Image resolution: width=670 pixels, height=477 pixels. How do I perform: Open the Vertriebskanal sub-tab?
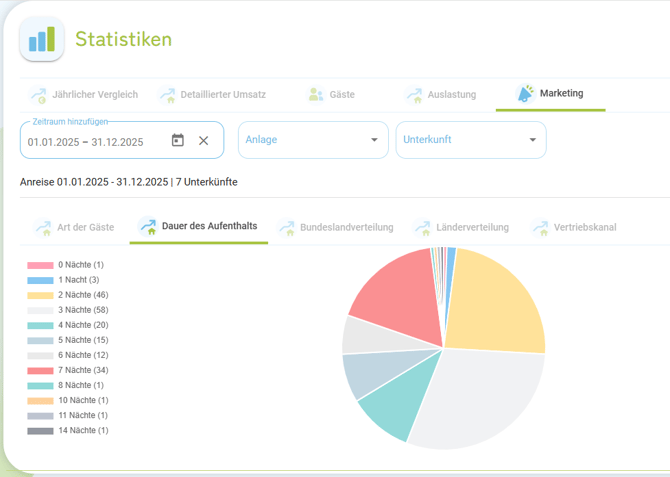(x=574, y=227)
